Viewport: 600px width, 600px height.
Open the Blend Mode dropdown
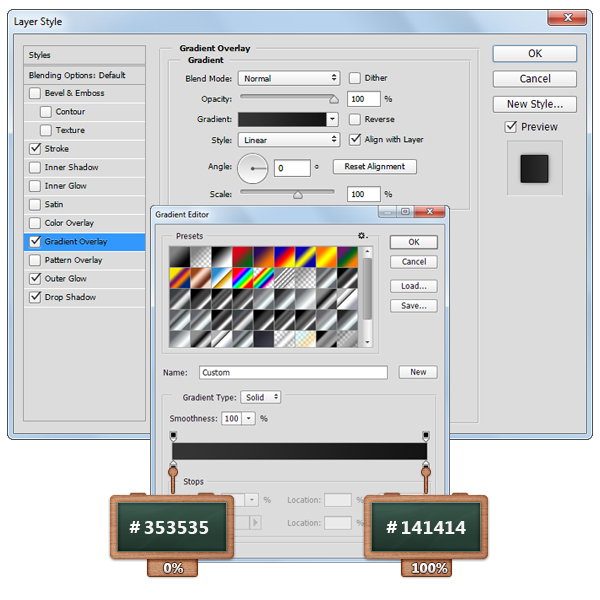tap(289, 79)
